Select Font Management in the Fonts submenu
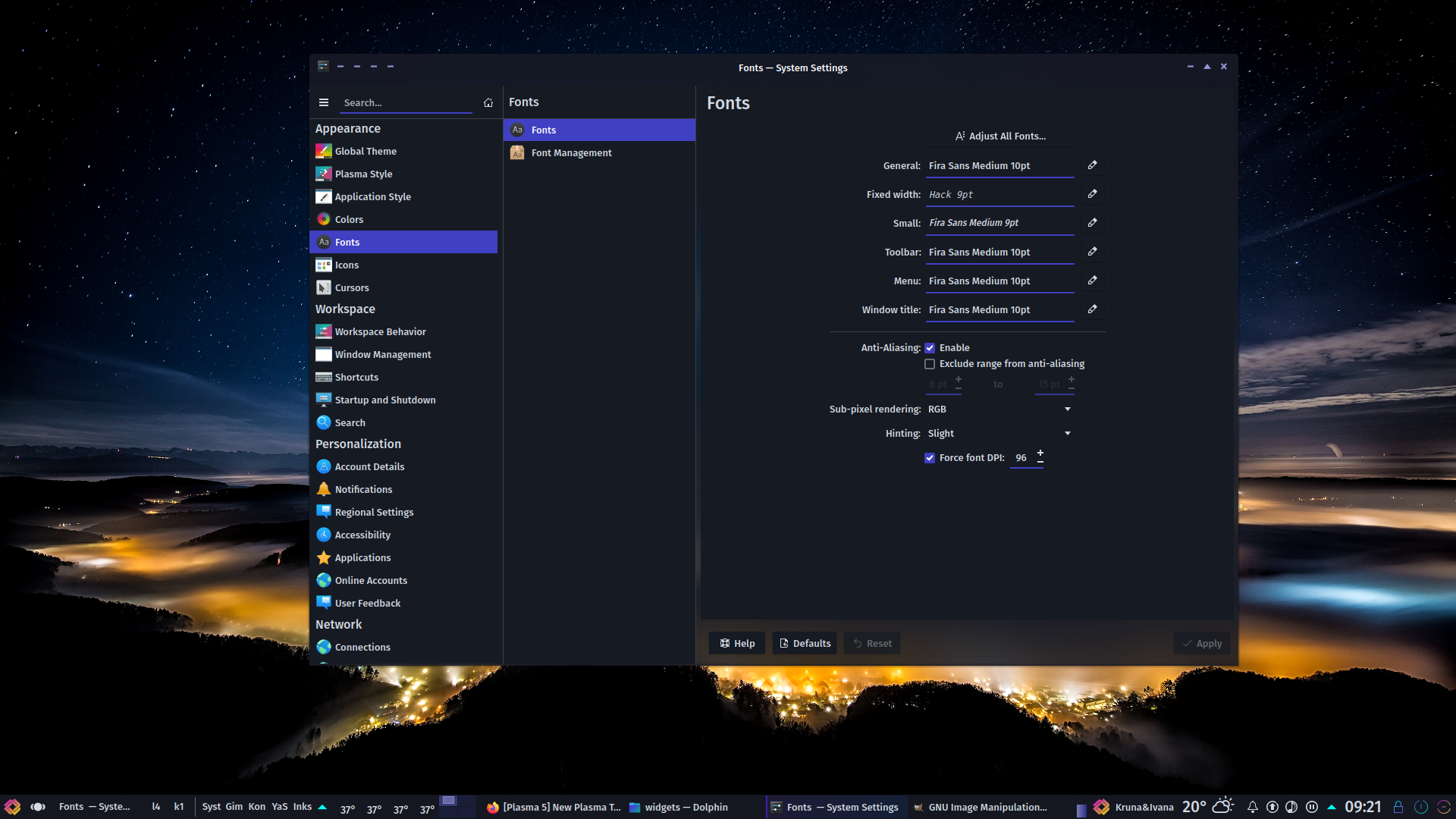 coord(599,153)
